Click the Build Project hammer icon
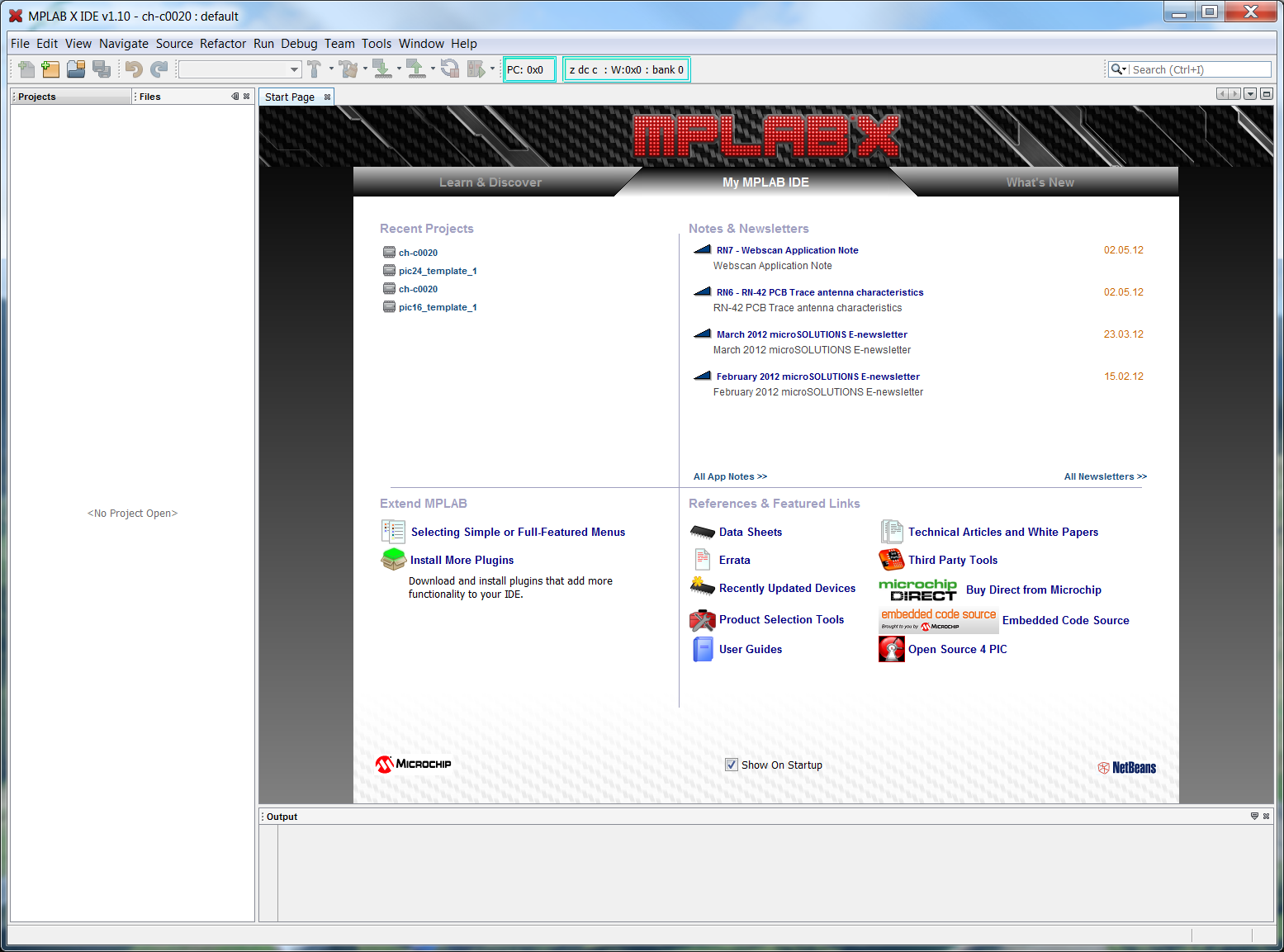 point(315,69)
